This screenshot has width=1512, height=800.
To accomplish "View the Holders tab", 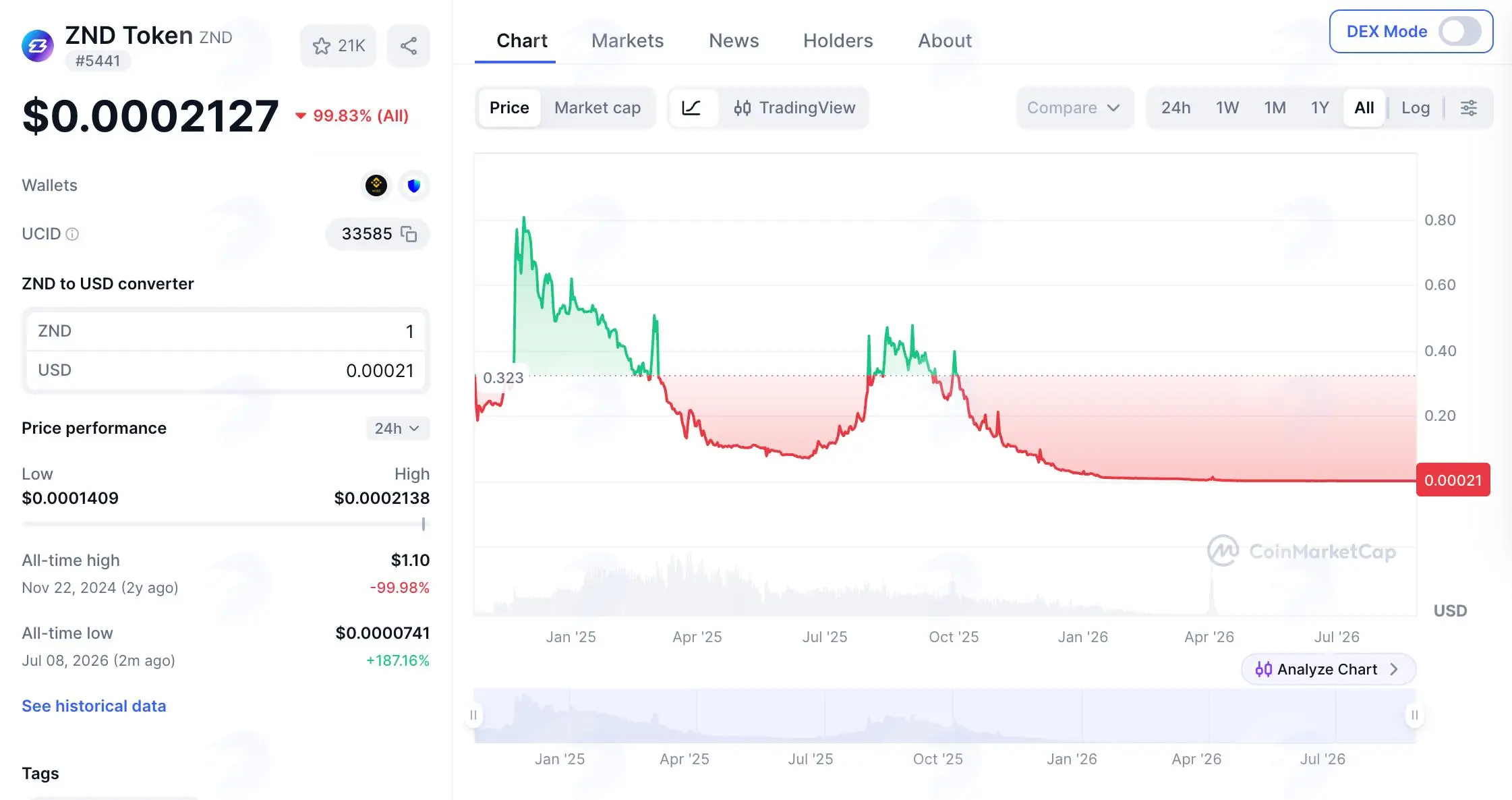I will (838, 40).
